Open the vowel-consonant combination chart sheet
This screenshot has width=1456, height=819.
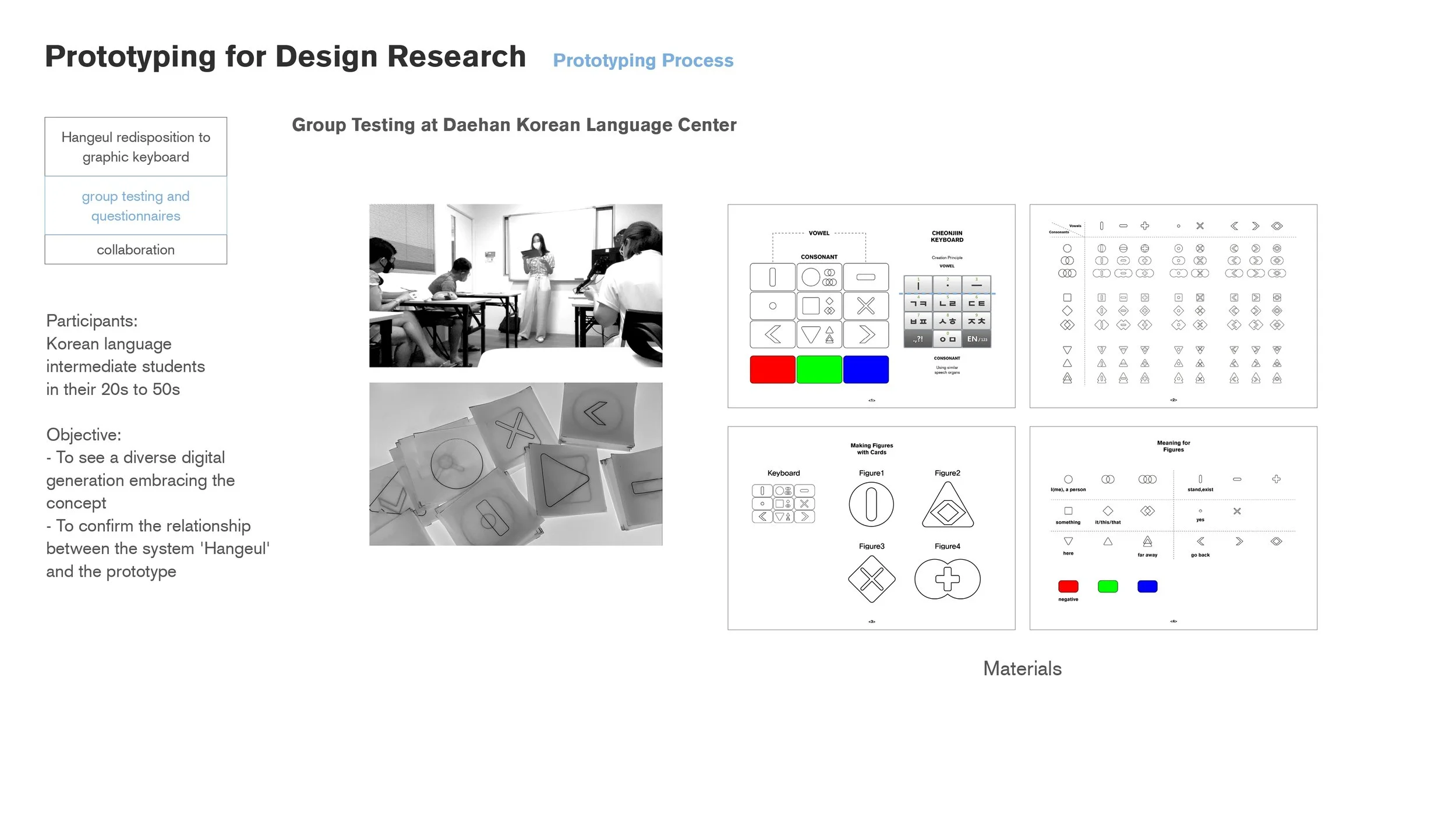pyautogui.click(x=1173, y=306)
